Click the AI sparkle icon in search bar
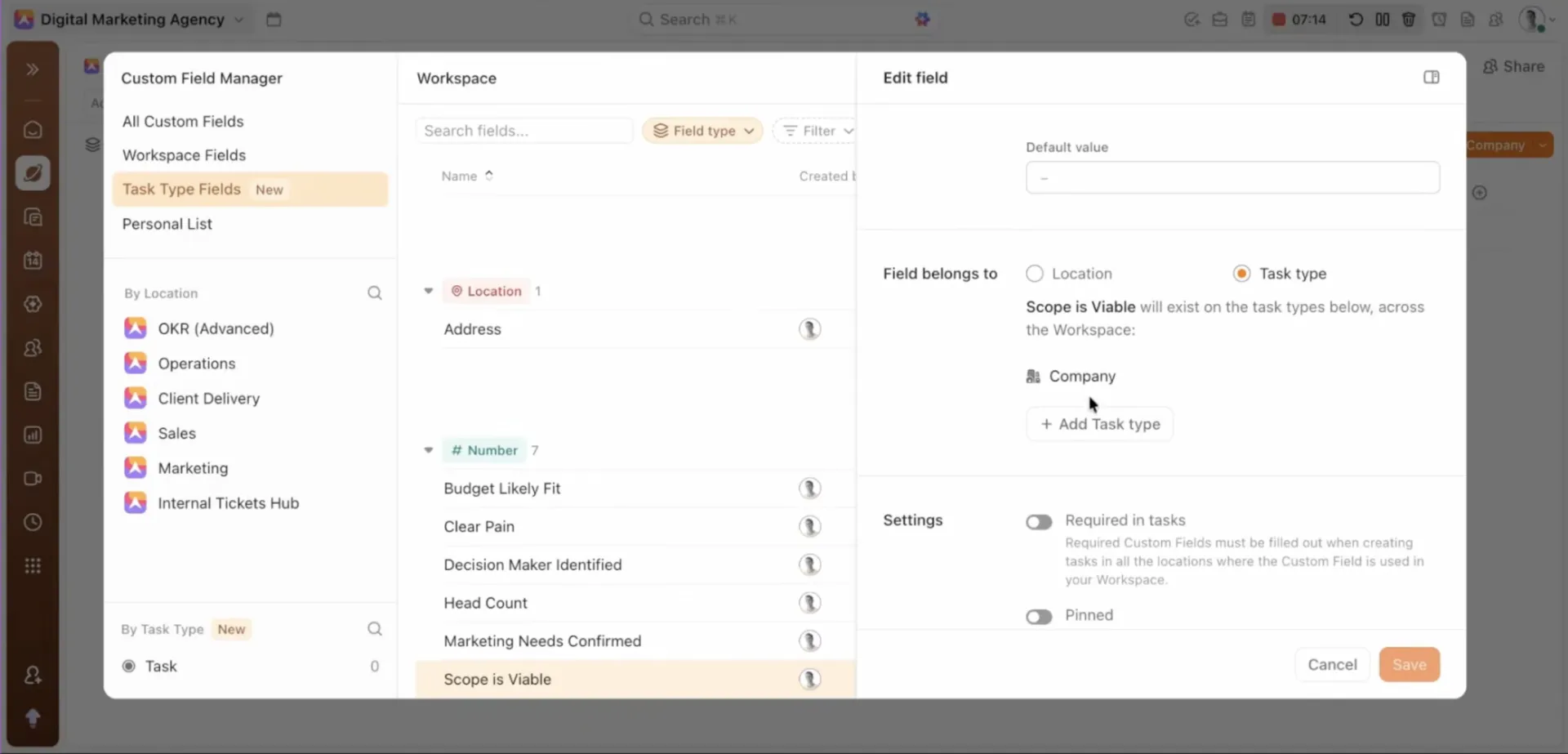 tap(922, 19)
